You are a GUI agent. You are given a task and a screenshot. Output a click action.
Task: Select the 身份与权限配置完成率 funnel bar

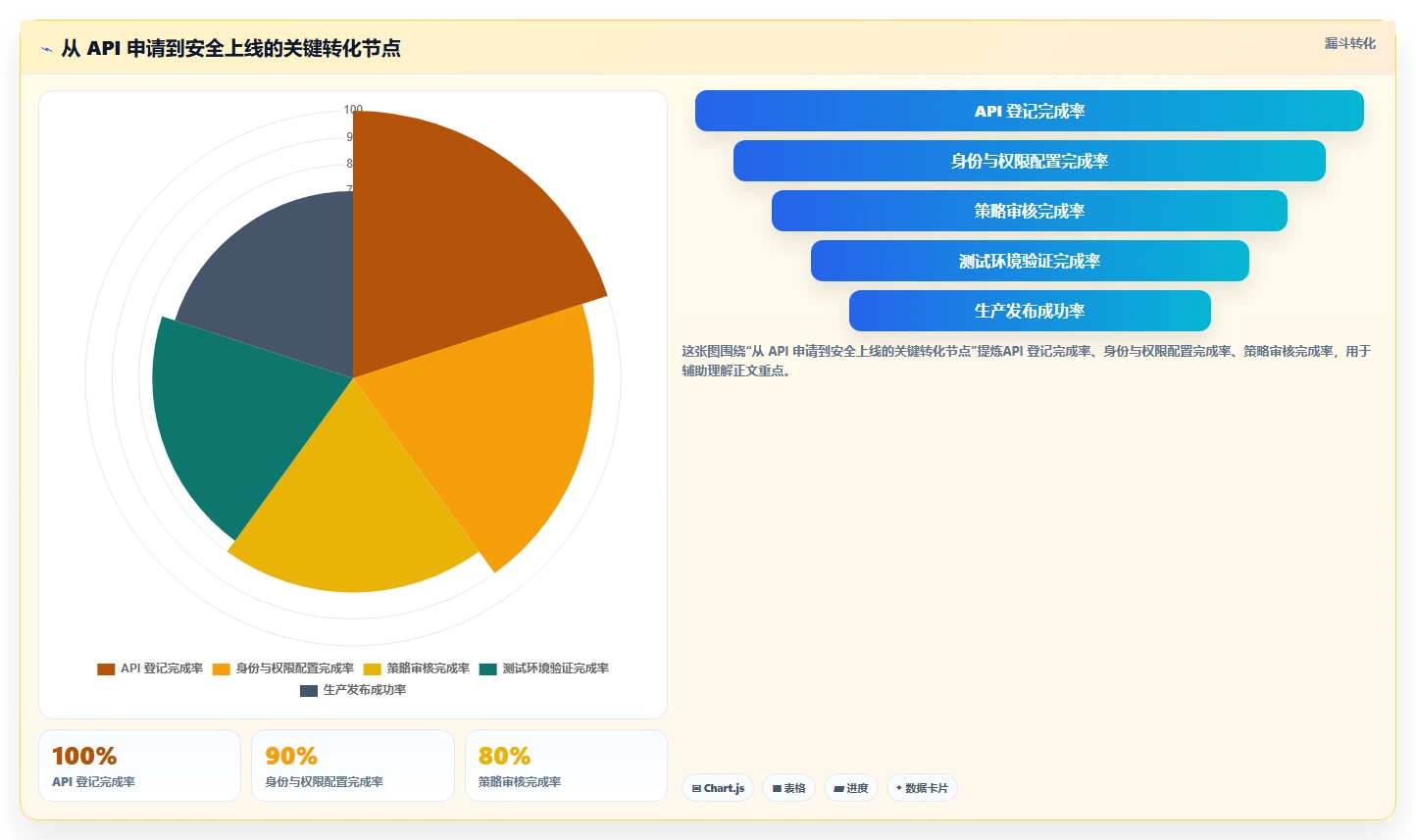coord(1029,161)
